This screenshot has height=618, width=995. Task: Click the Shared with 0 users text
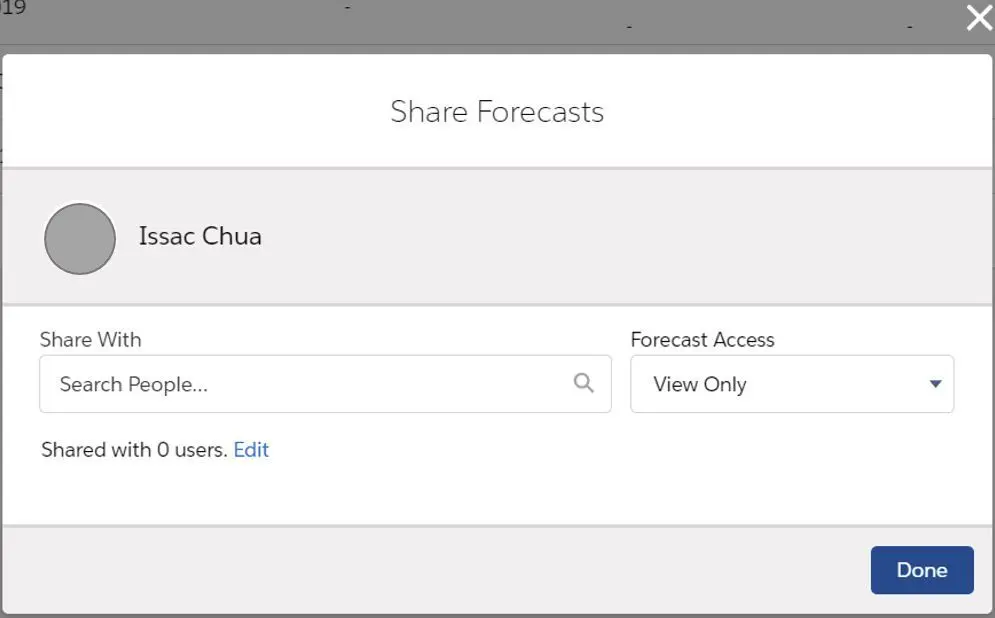pos(134,449)
